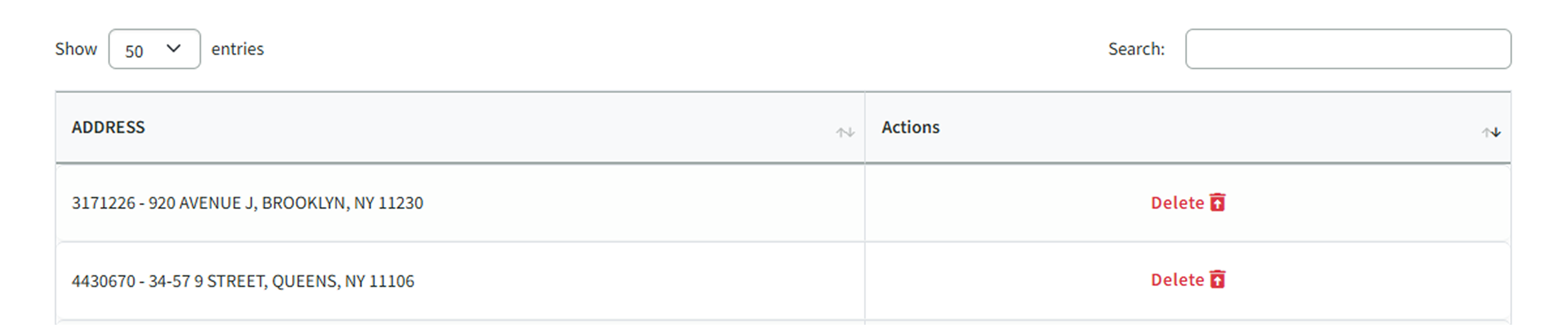This screenshot has height=325, width=1568.
Task: Open the Show entries dropdown set to 50
Action: pos(154,49)
